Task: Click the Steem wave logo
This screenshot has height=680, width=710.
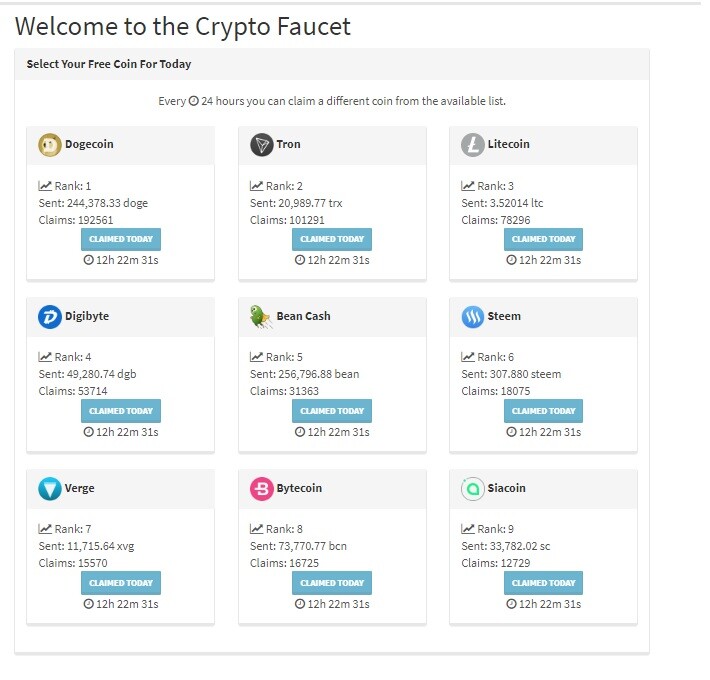Action: click(473, 317)
